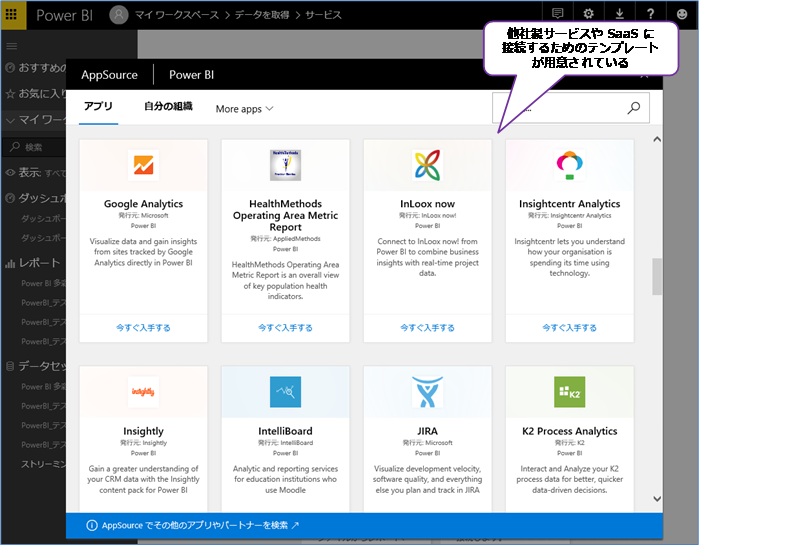Open the IntelliBoard app title

coord(285,431)
